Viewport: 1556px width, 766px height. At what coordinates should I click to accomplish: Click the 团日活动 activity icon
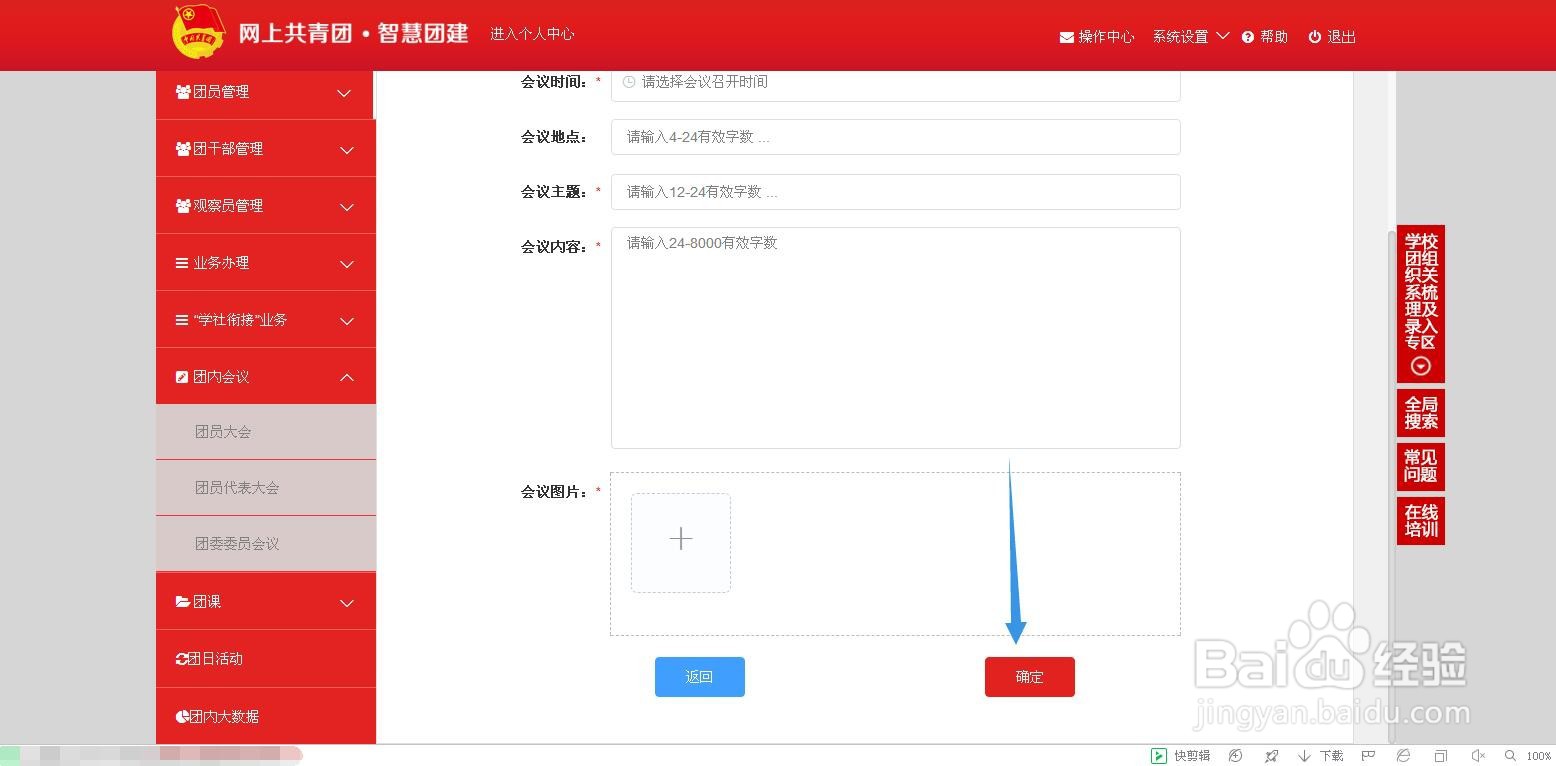point(182,658)
